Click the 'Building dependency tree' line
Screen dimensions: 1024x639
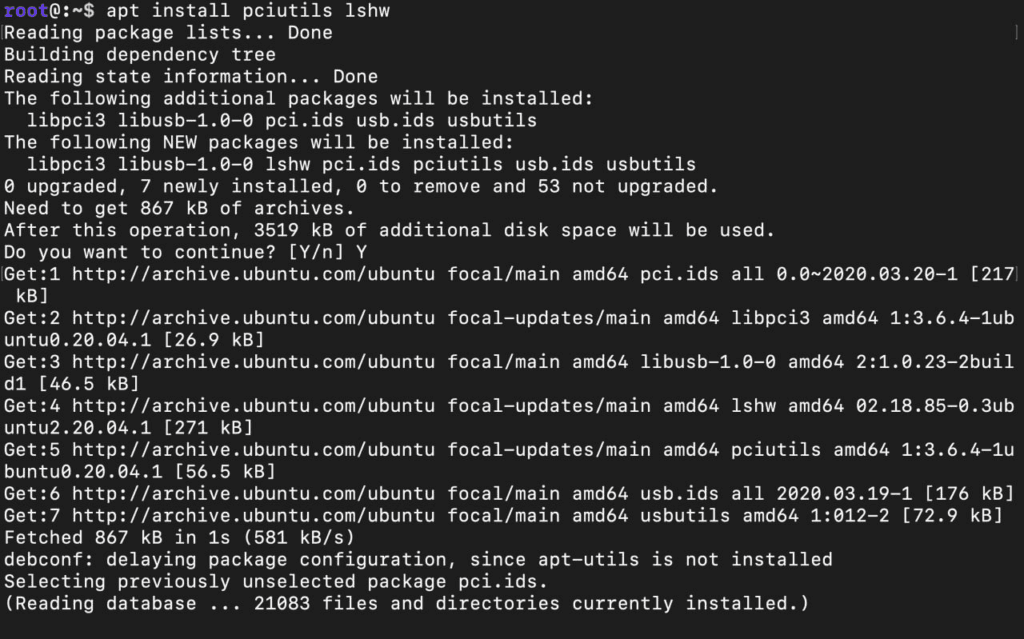(140, 55)
